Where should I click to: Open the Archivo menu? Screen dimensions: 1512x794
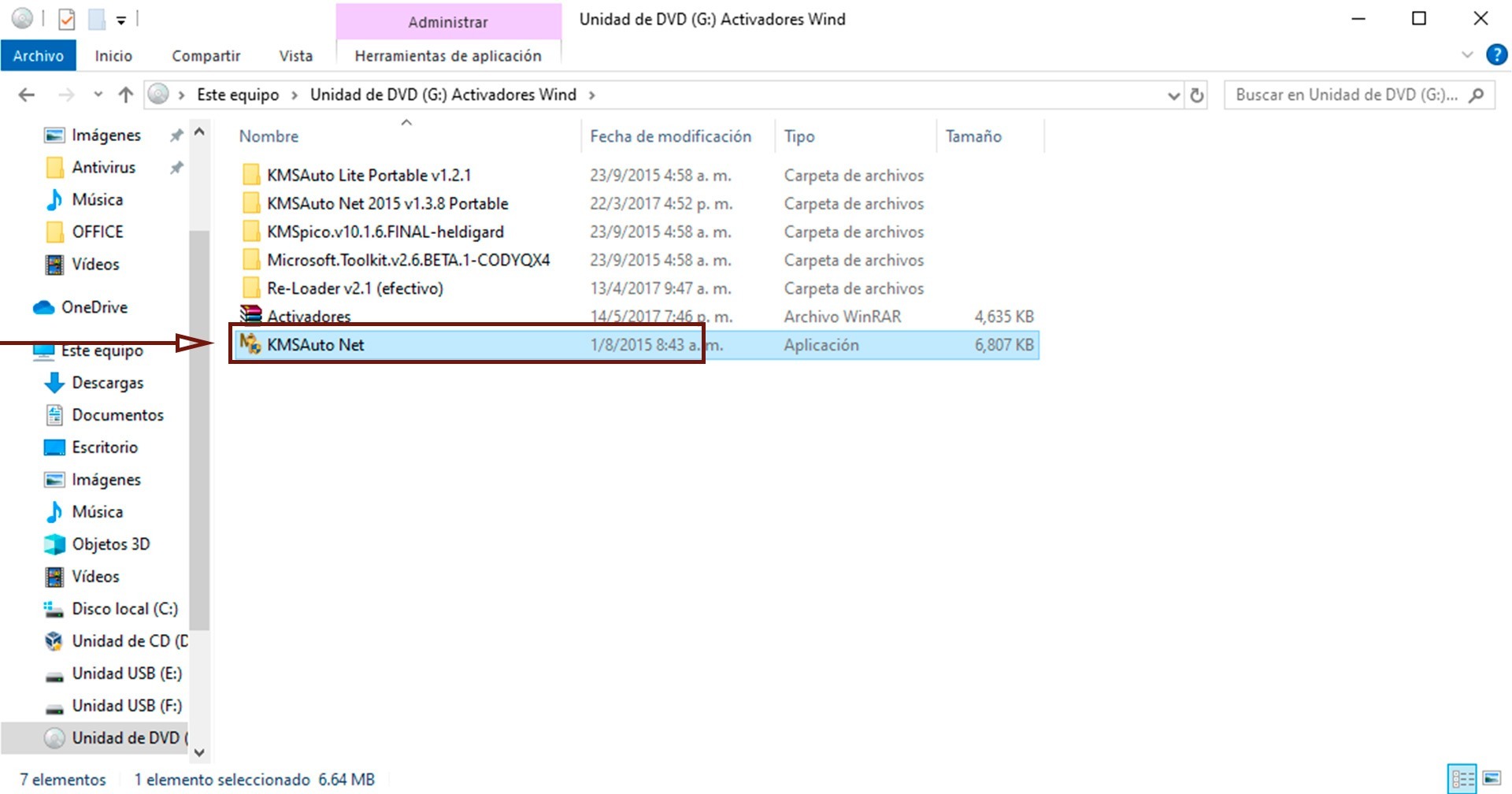[38, 56]
